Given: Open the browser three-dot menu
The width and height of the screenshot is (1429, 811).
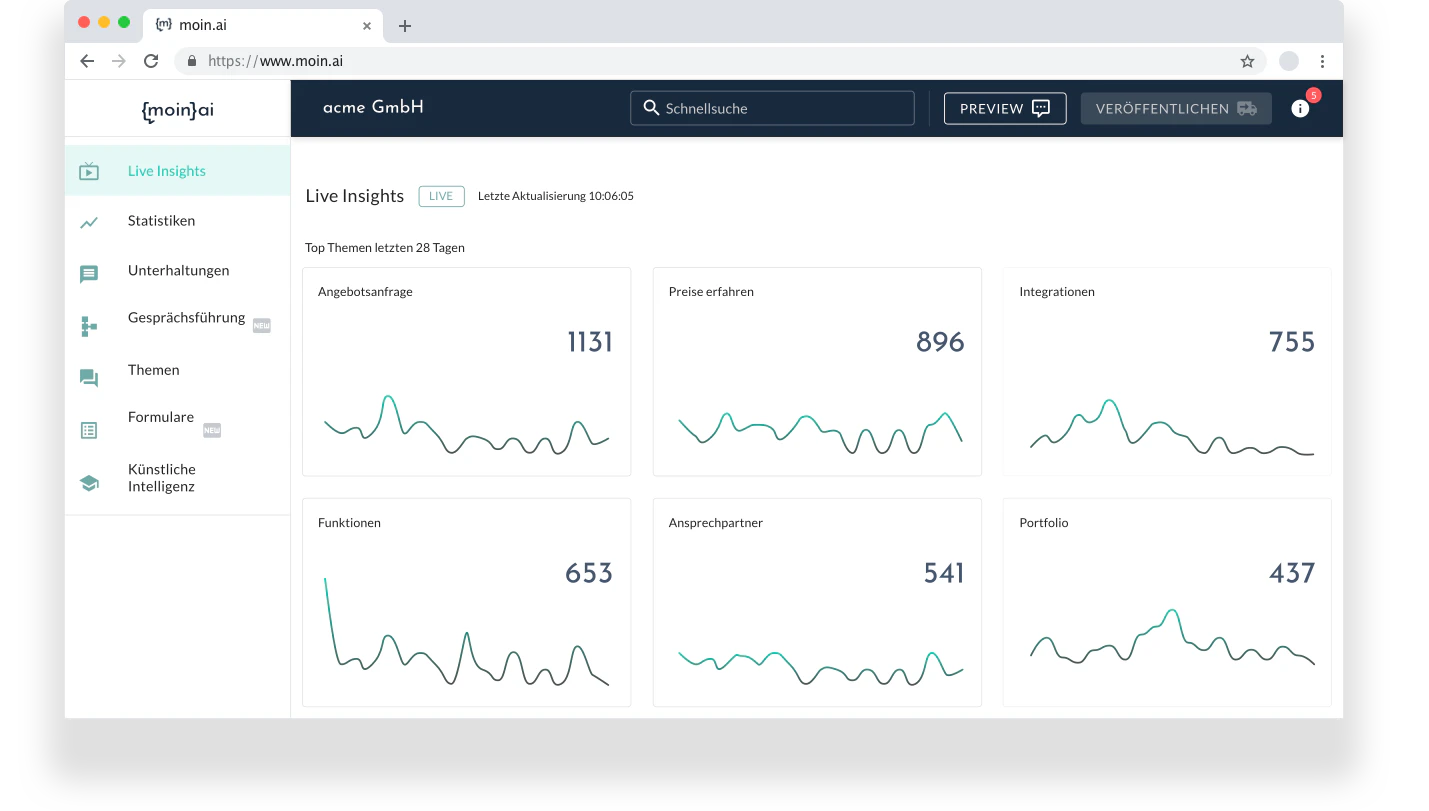Looking at the screenshot, I should click(x=1323, y=61).
